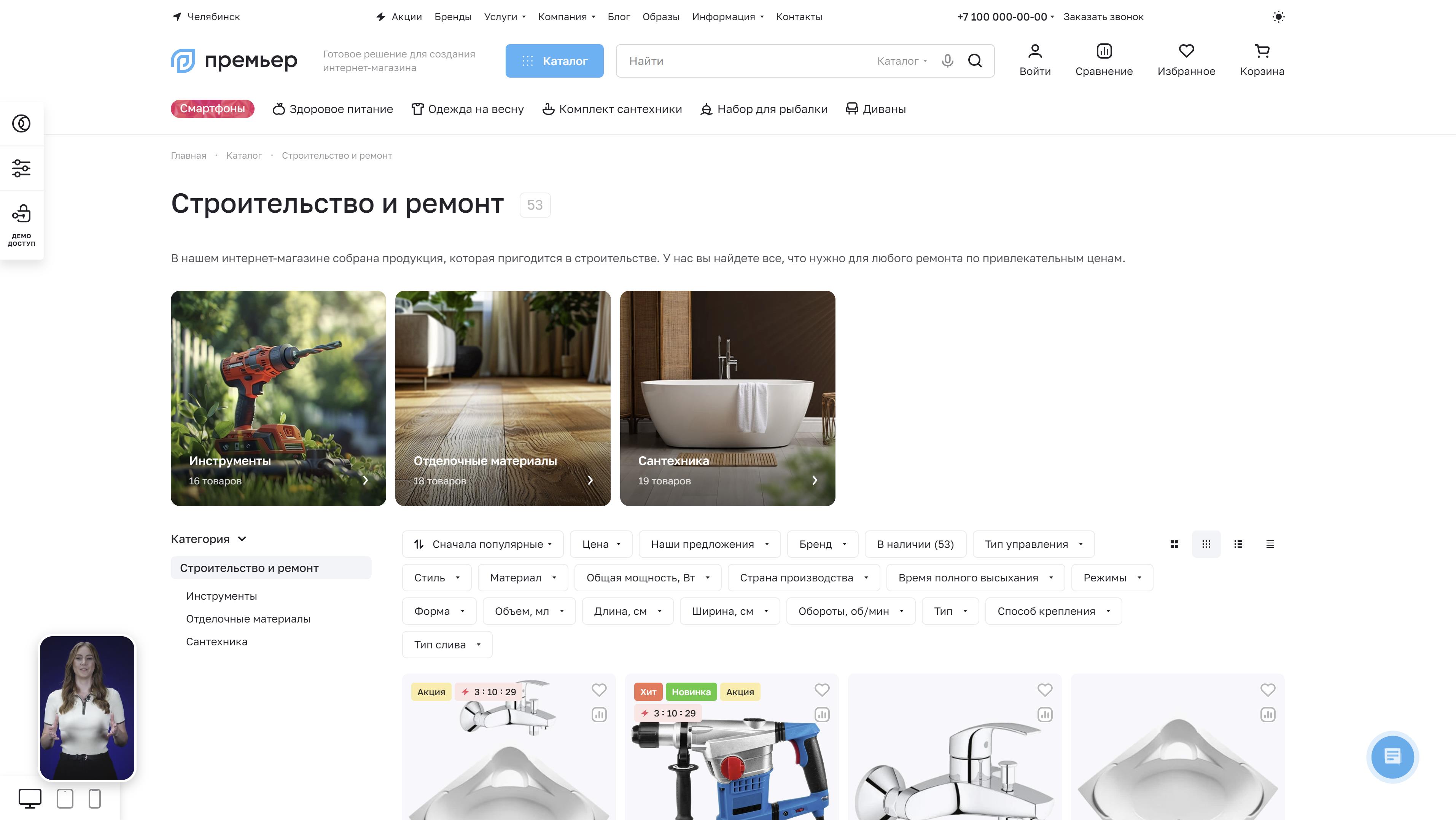Click the magnifier search icon
1456x820 pixels.
(975, 61)
